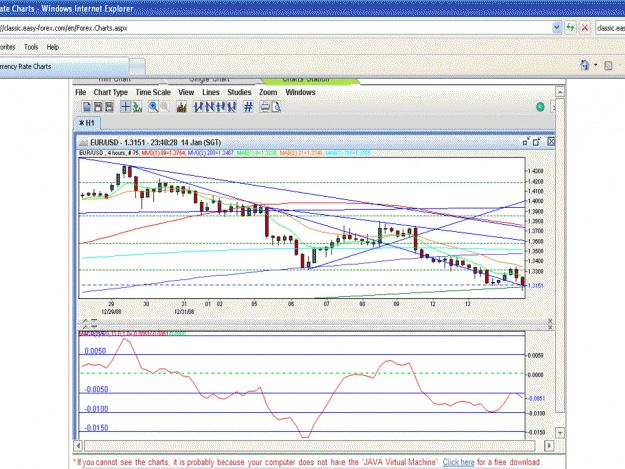The height and width of the screenshot is (469, 625).
Task: Click the rightmost blue line-tool icon
Action: 232,107
